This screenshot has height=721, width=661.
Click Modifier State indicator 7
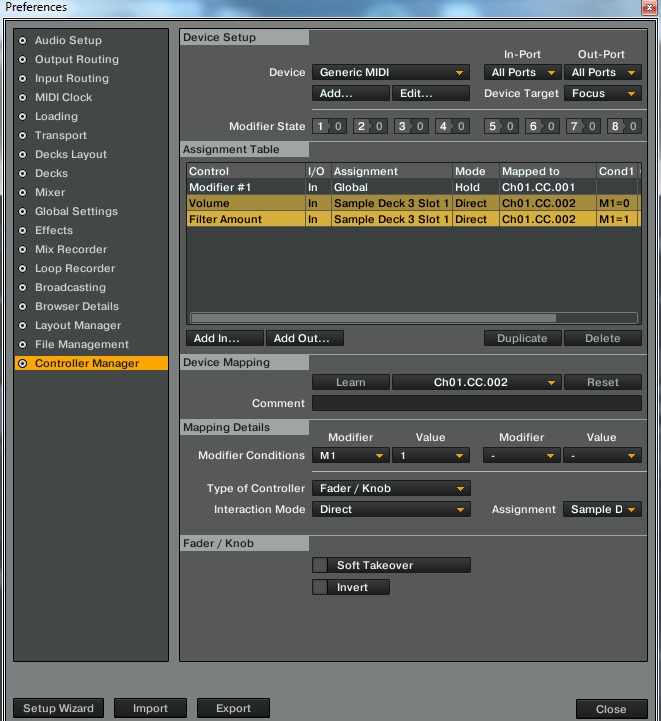583,126
